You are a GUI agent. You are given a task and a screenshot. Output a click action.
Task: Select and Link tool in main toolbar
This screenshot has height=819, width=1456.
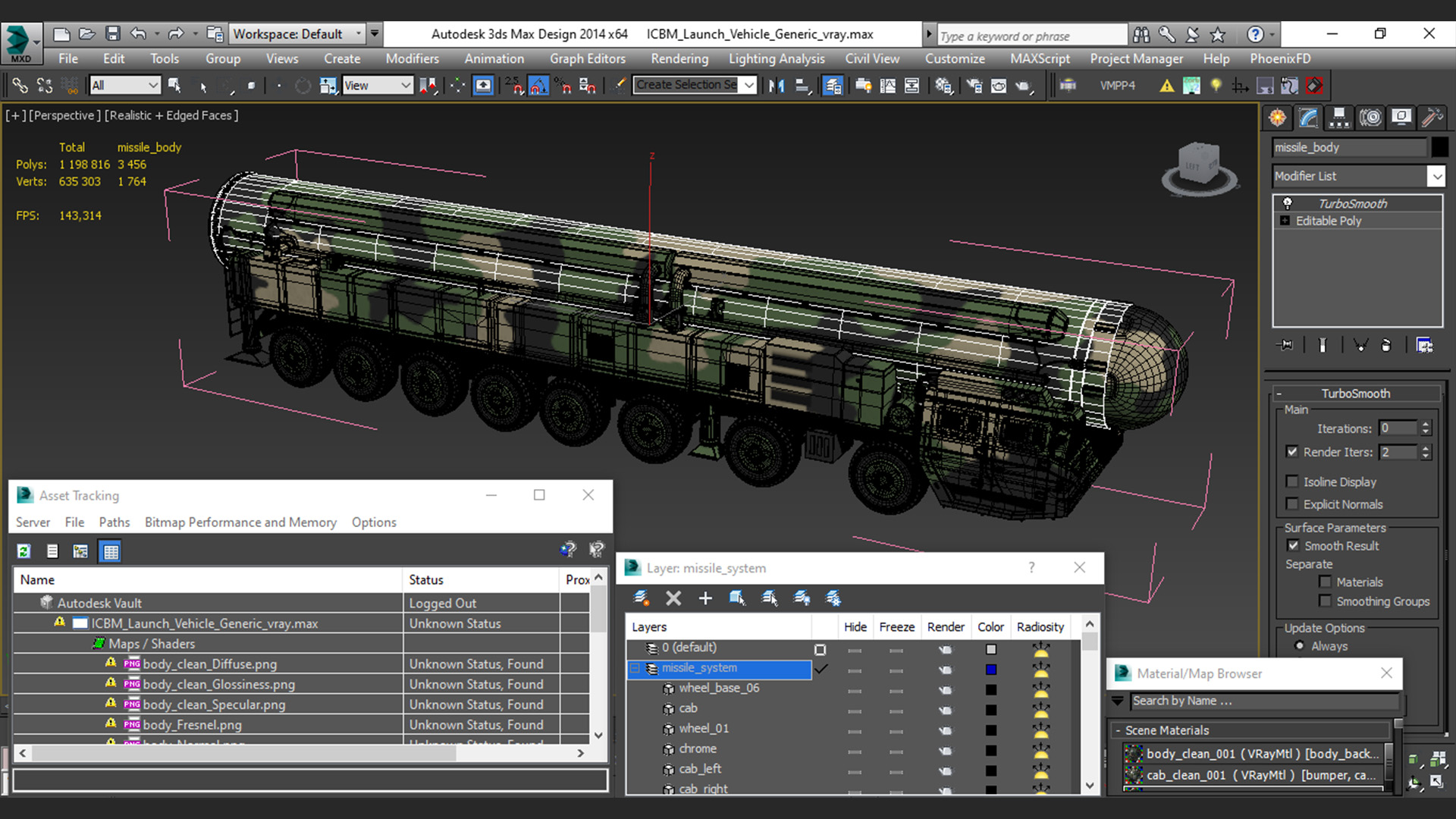pyautogui.click(x=20, y=86)
